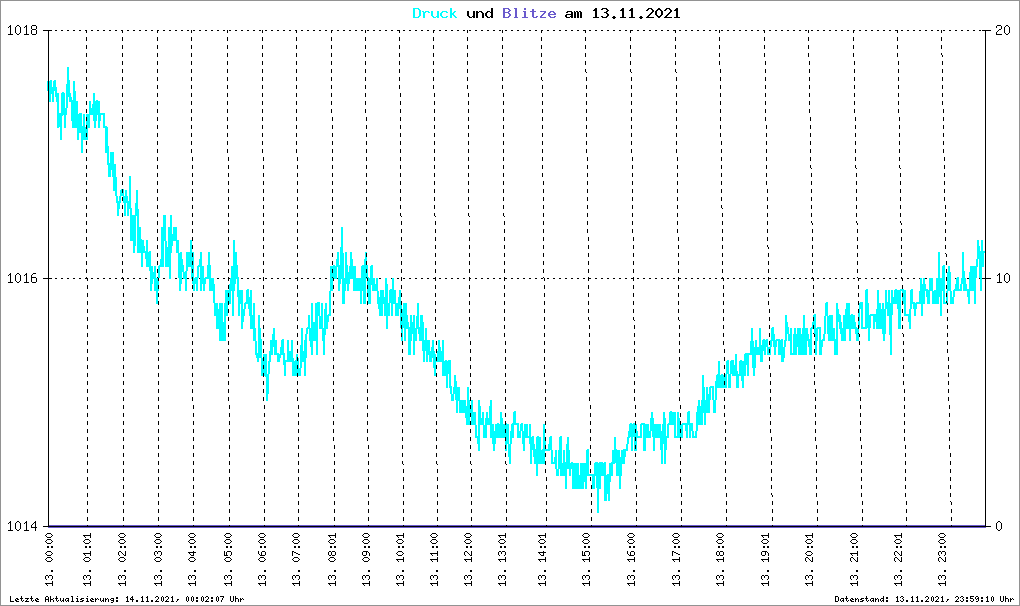1020x606 pixels.
Task: Click the time label '13. 16:00'
Action: click(632, 559)
